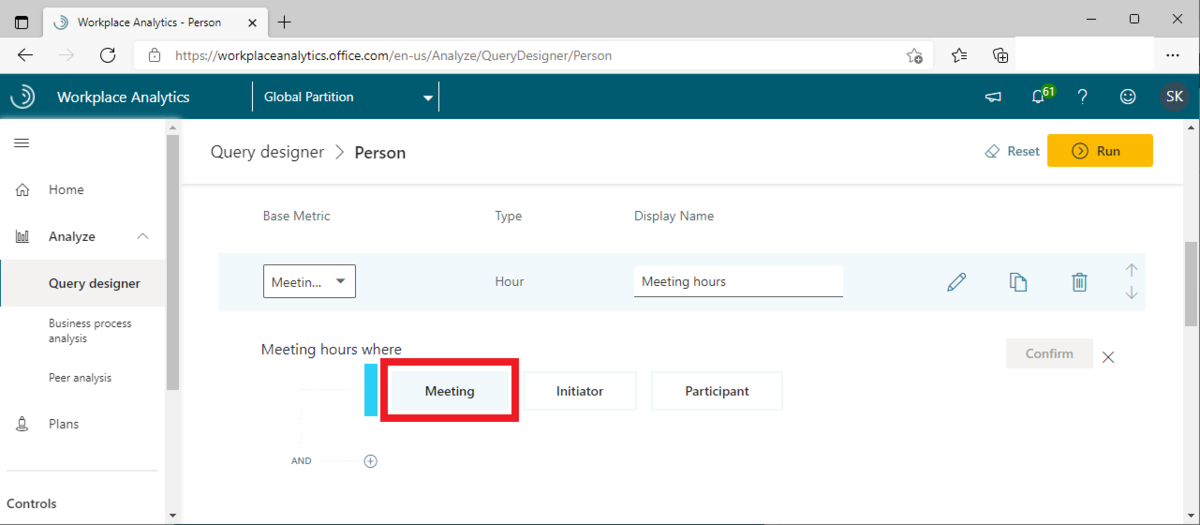
Task: Move metric down arrow
Action: pos(1131,293)
